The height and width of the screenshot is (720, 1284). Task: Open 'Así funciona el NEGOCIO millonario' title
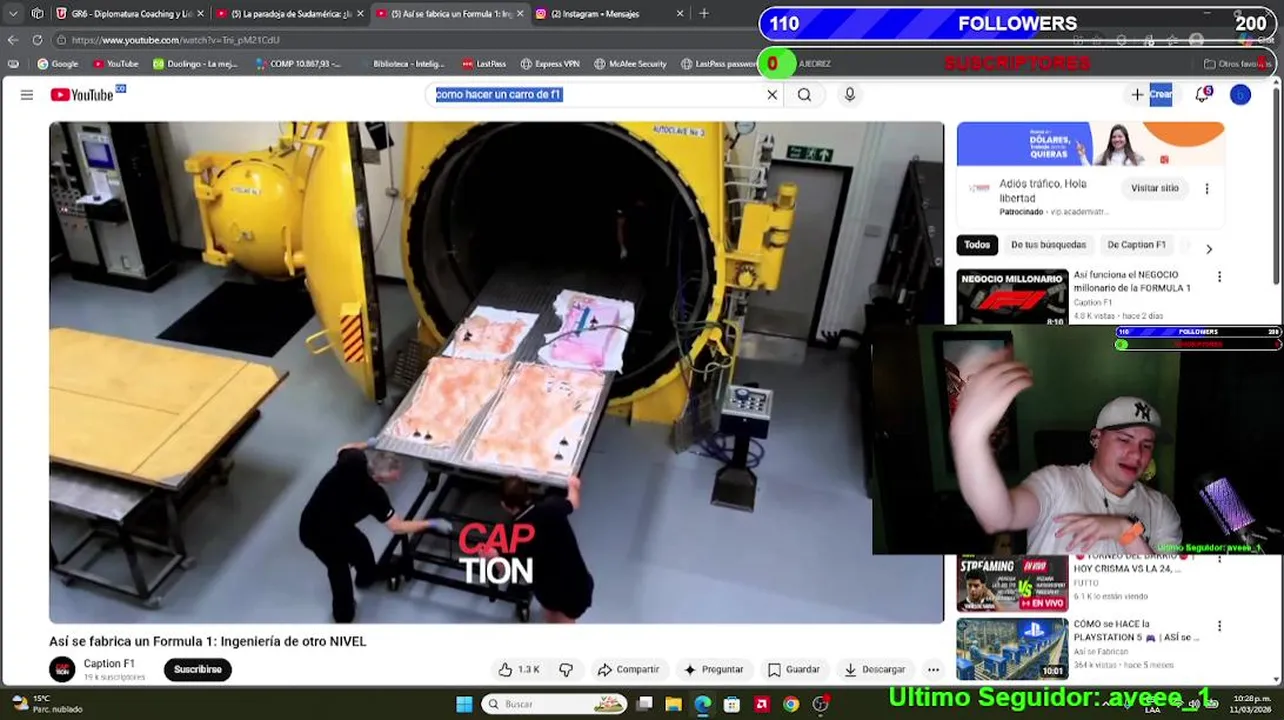coord(1131,281)
